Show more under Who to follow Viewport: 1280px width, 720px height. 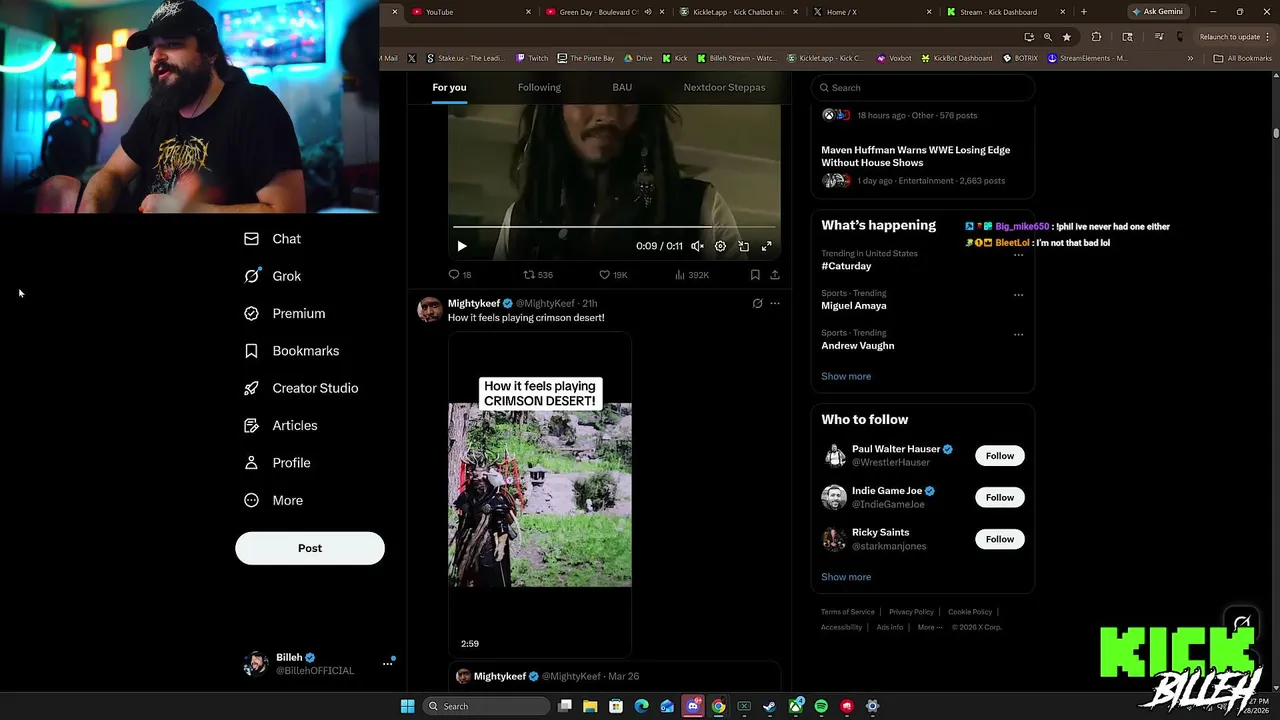[846, 577]
